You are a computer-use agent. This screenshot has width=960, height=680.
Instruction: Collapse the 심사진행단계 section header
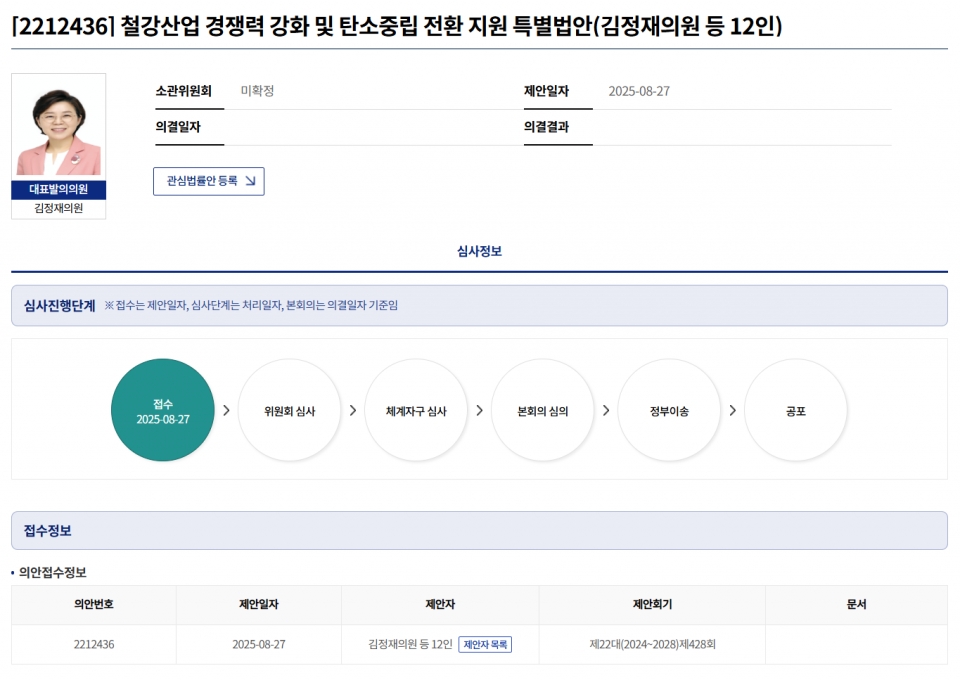(x=60, y=305)
